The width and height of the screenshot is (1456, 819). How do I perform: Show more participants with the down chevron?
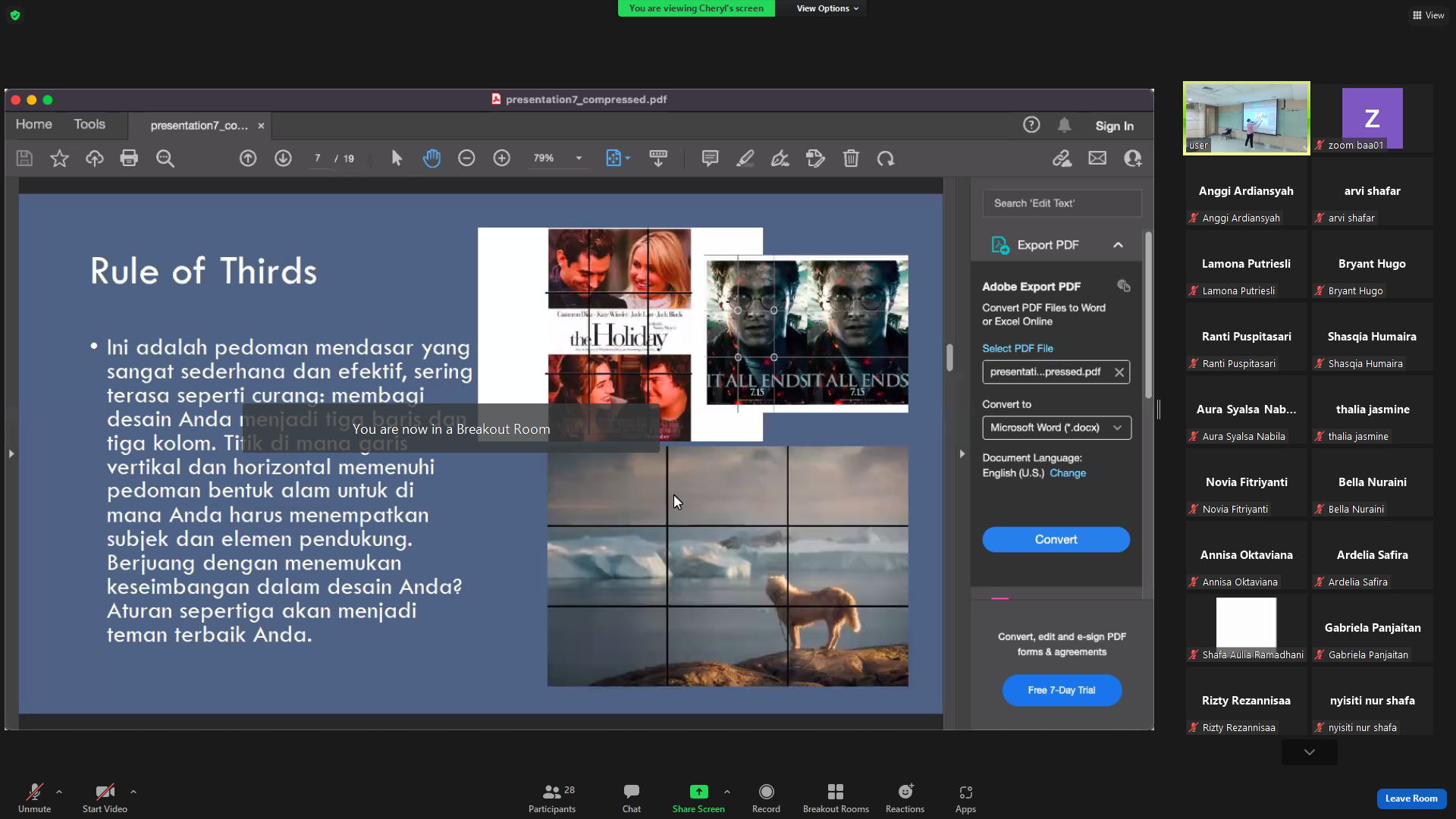point(1310,752)
